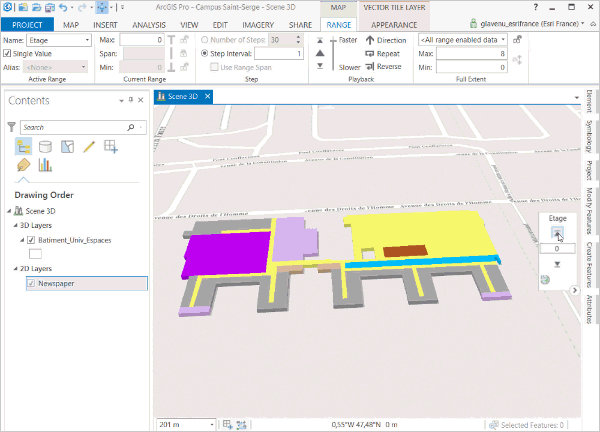Open the Help question mark

(536, 7)
